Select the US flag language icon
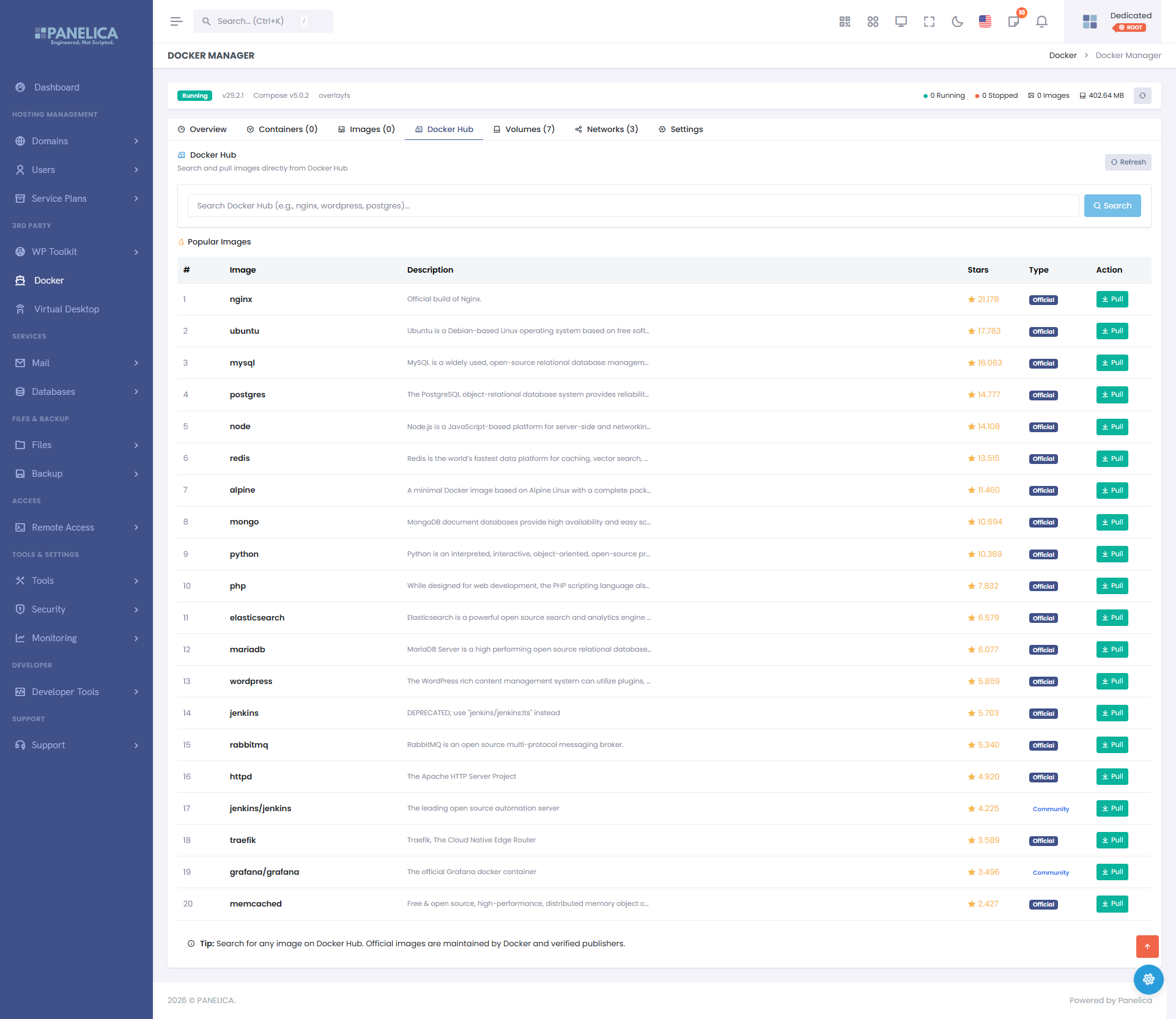This screenshot has height=1019, width=1176. 985,21
